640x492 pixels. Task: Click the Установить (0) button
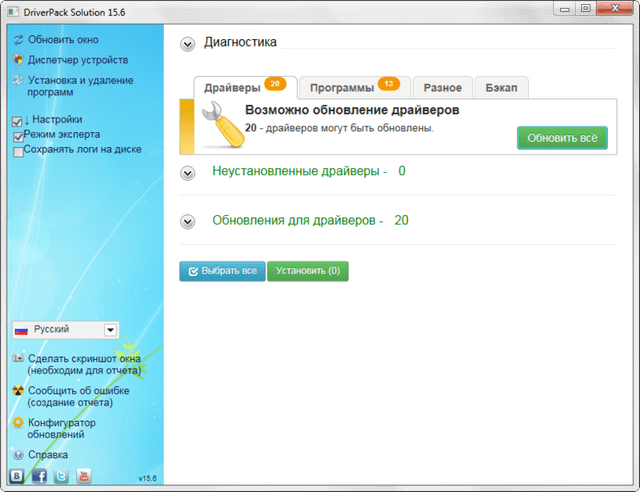click(x=308, y=271)
